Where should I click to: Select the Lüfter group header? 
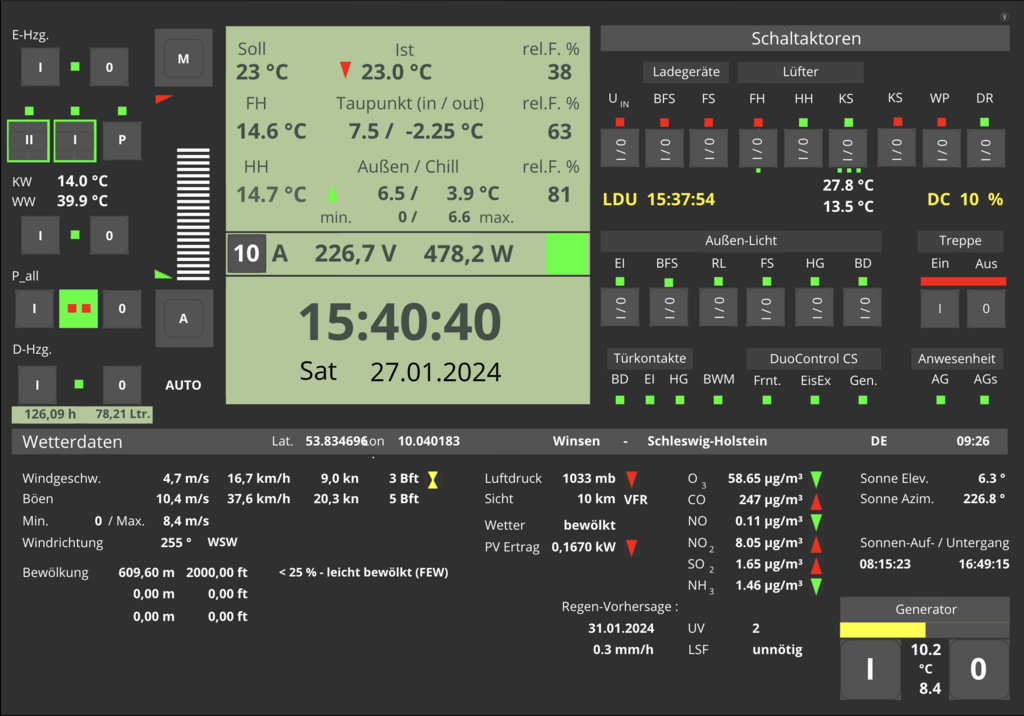coord(800,72)
